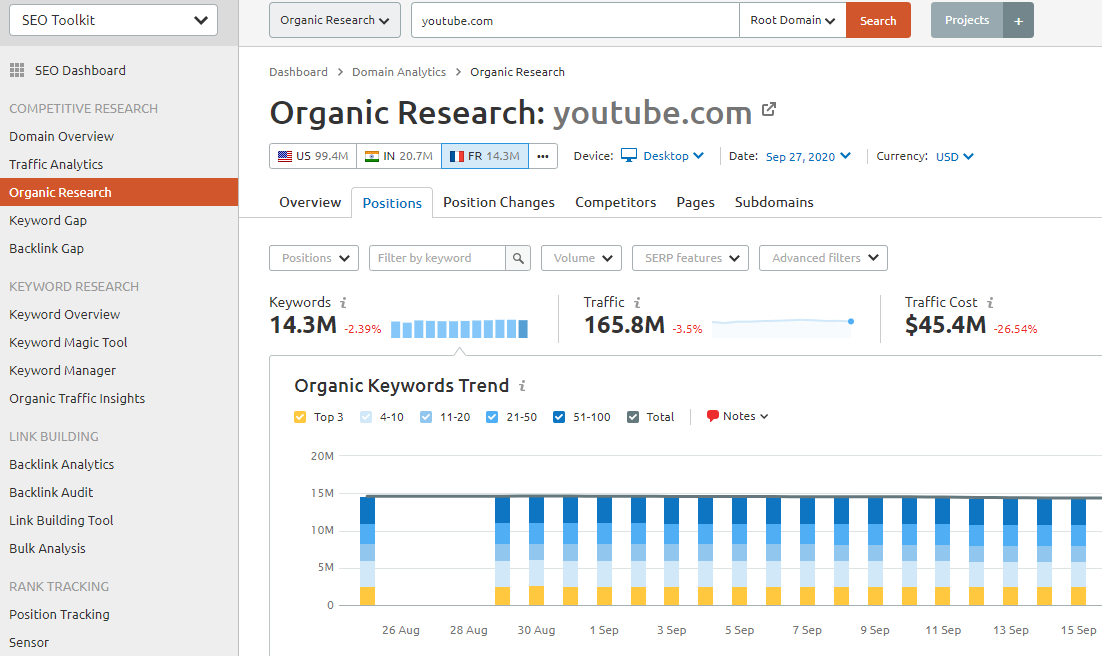Screen dimensions: 1102x656
Task: Go to Domain Analytics breadcrumb link
Action: pyautogui.click(x=399, y=72)
